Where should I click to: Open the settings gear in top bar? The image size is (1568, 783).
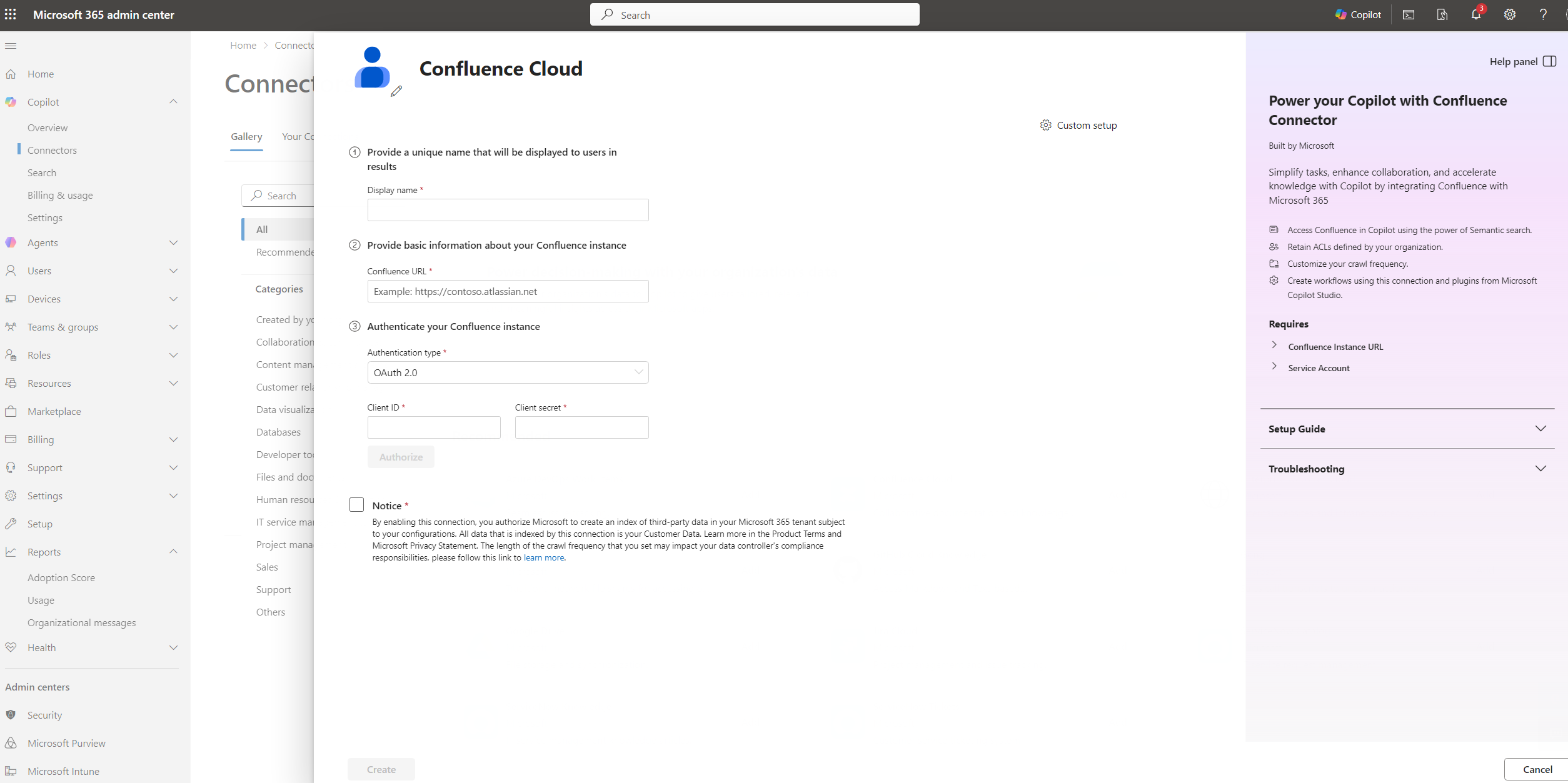tap(1509, 14)
